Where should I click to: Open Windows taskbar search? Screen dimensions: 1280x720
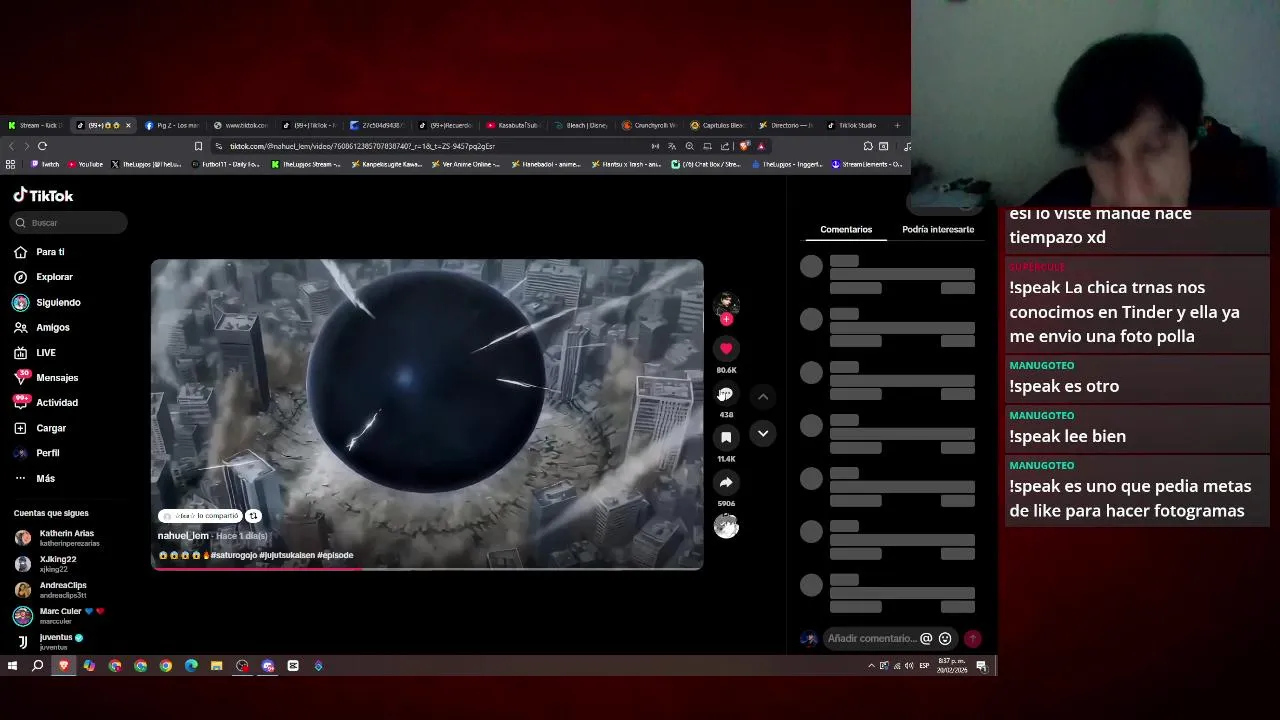pos(38,666)
